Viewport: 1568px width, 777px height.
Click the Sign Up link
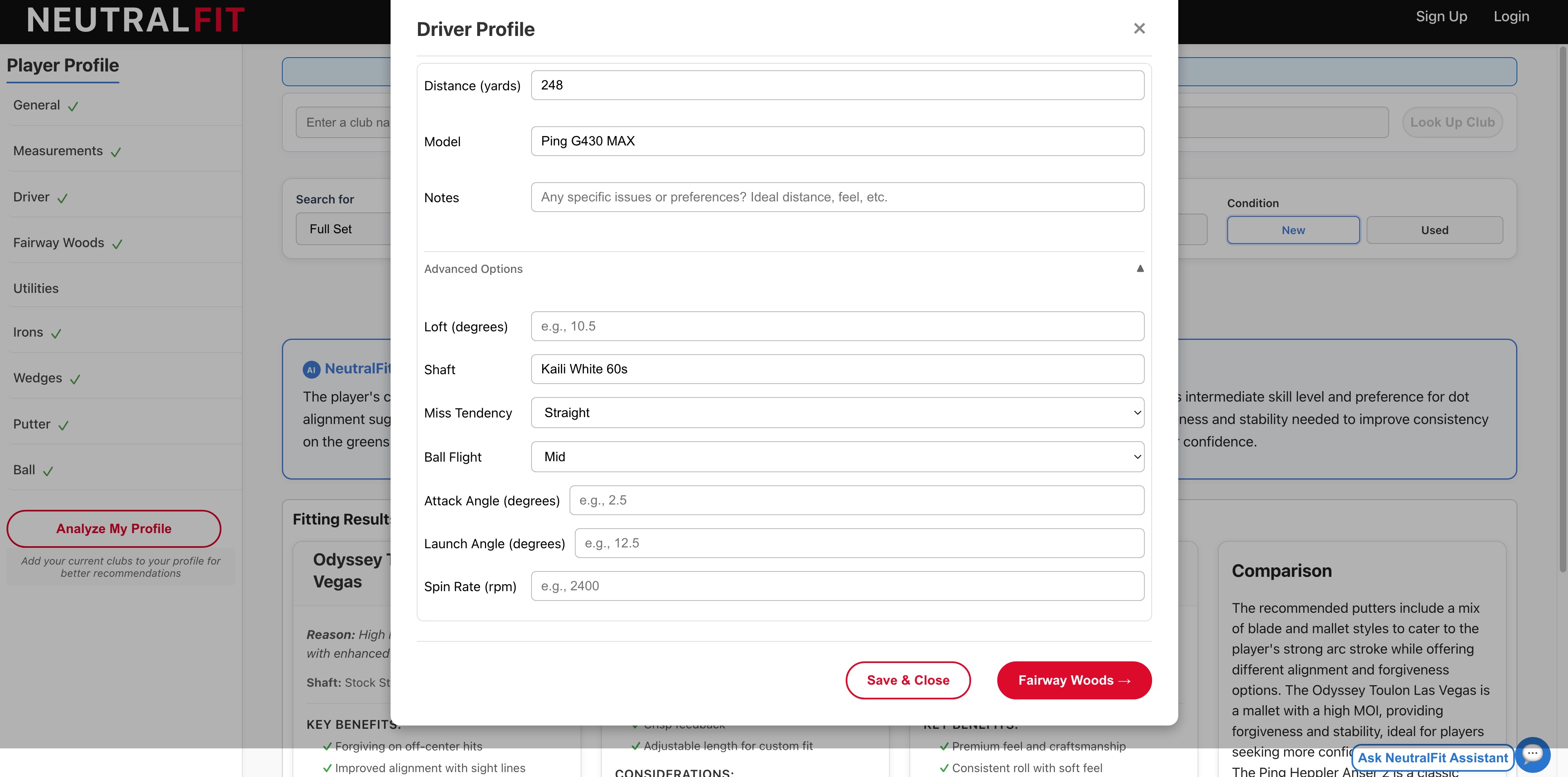pyautogui.click(x=1441, y=16)
